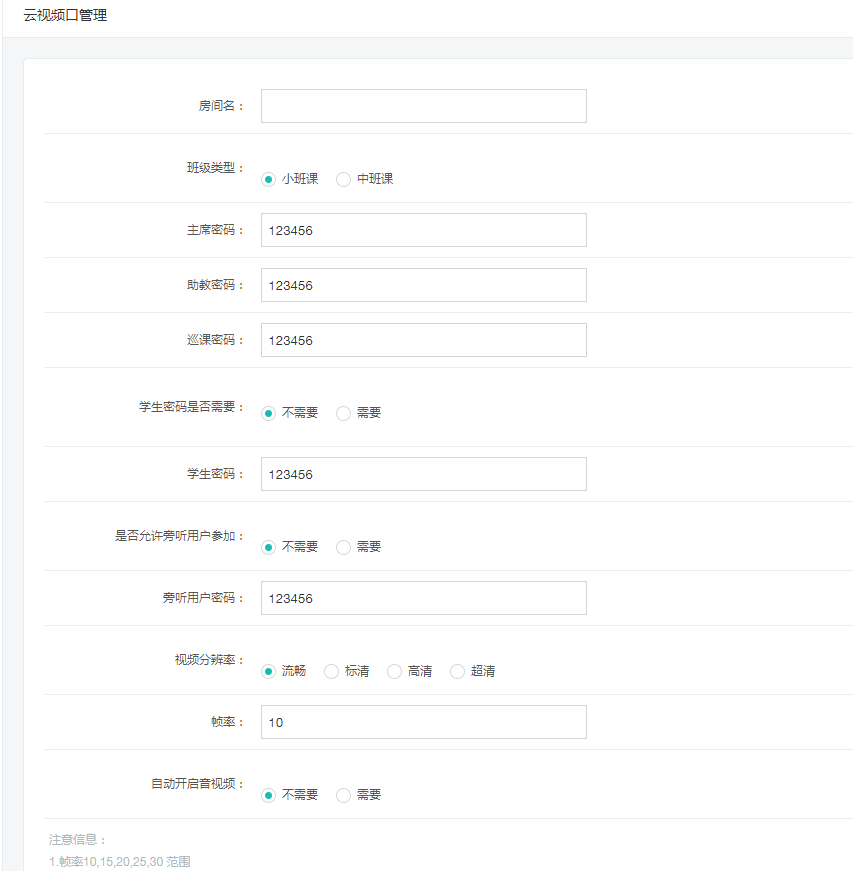Click the 助教密码 input field

click(423, 285)
